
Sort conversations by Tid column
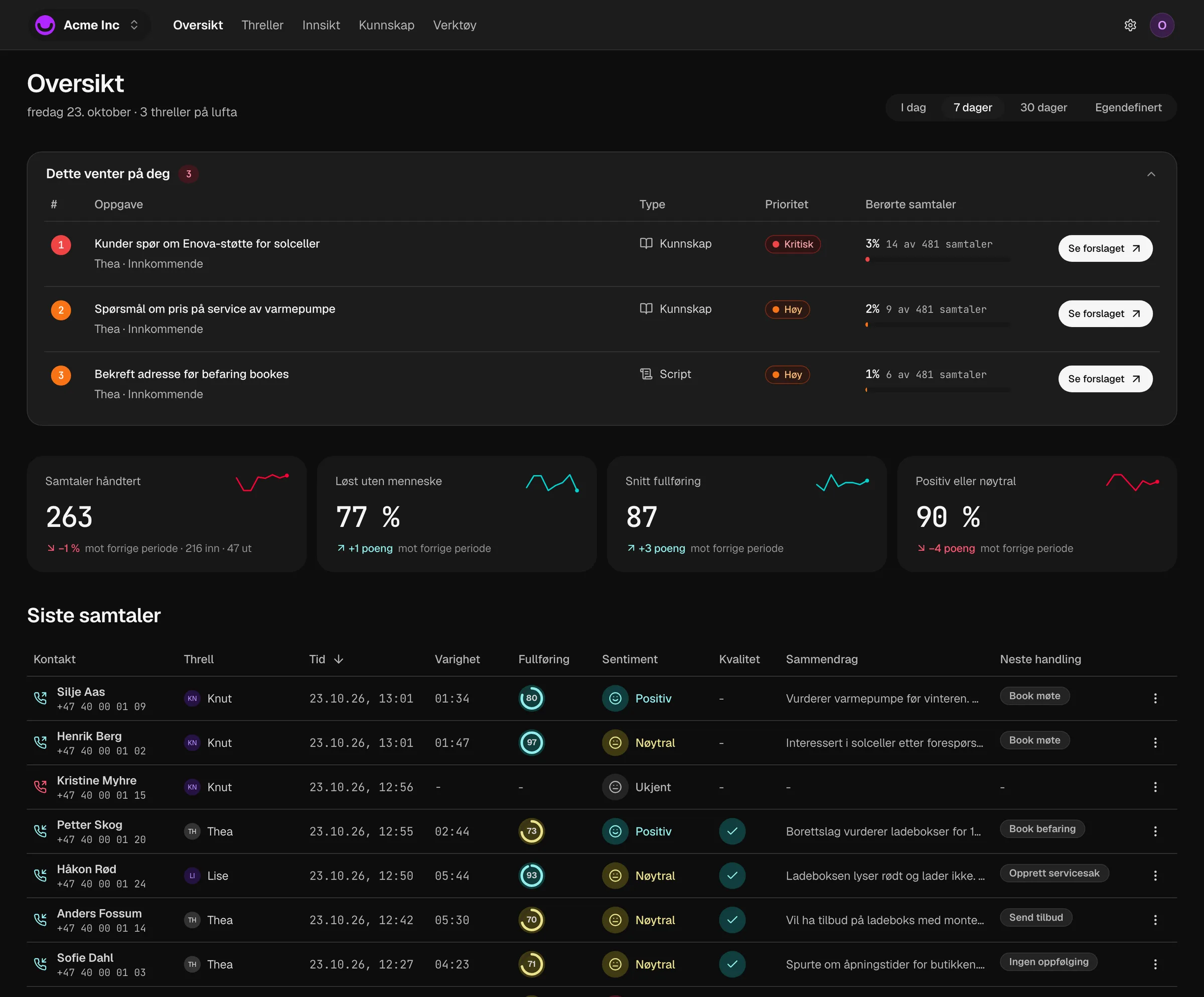326,659
